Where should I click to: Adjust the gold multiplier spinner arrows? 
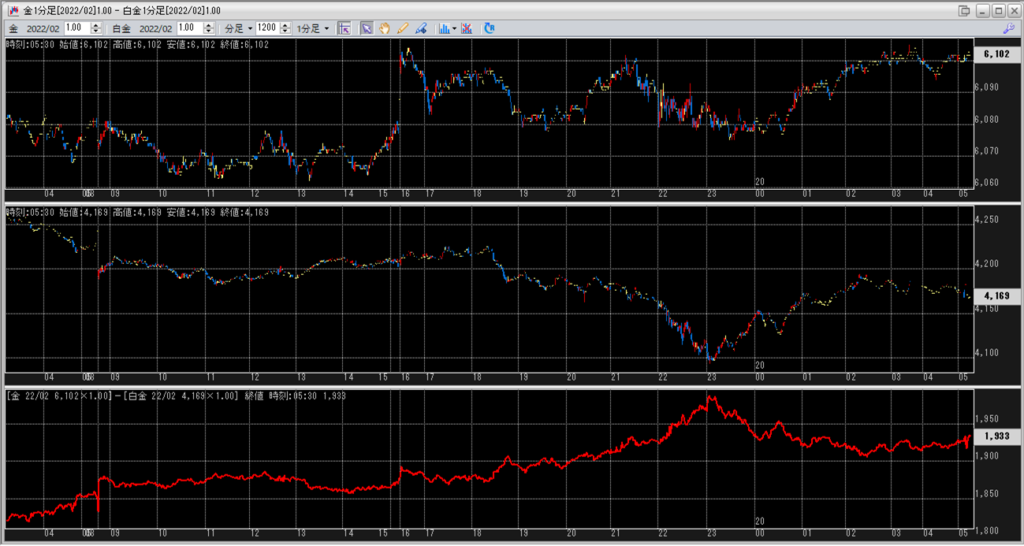94,28
